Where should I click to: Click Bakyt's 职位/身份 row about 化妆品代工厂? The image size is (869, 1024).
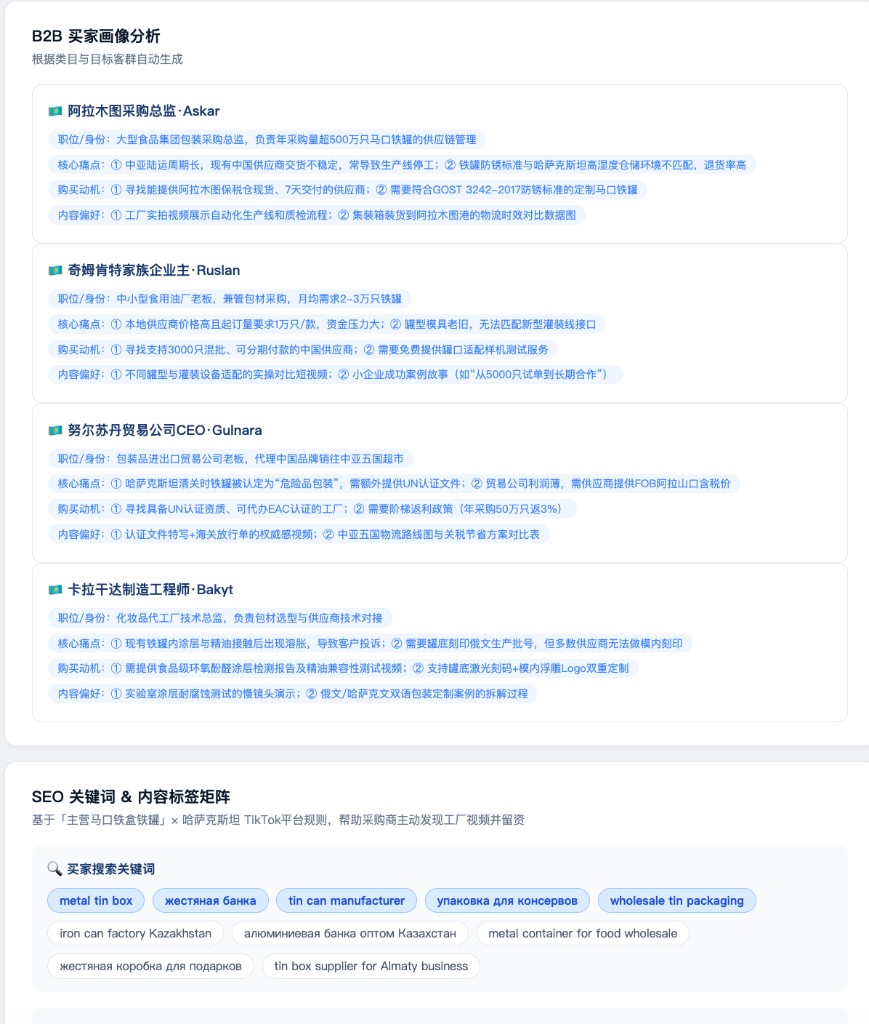(x=220, y=618)
